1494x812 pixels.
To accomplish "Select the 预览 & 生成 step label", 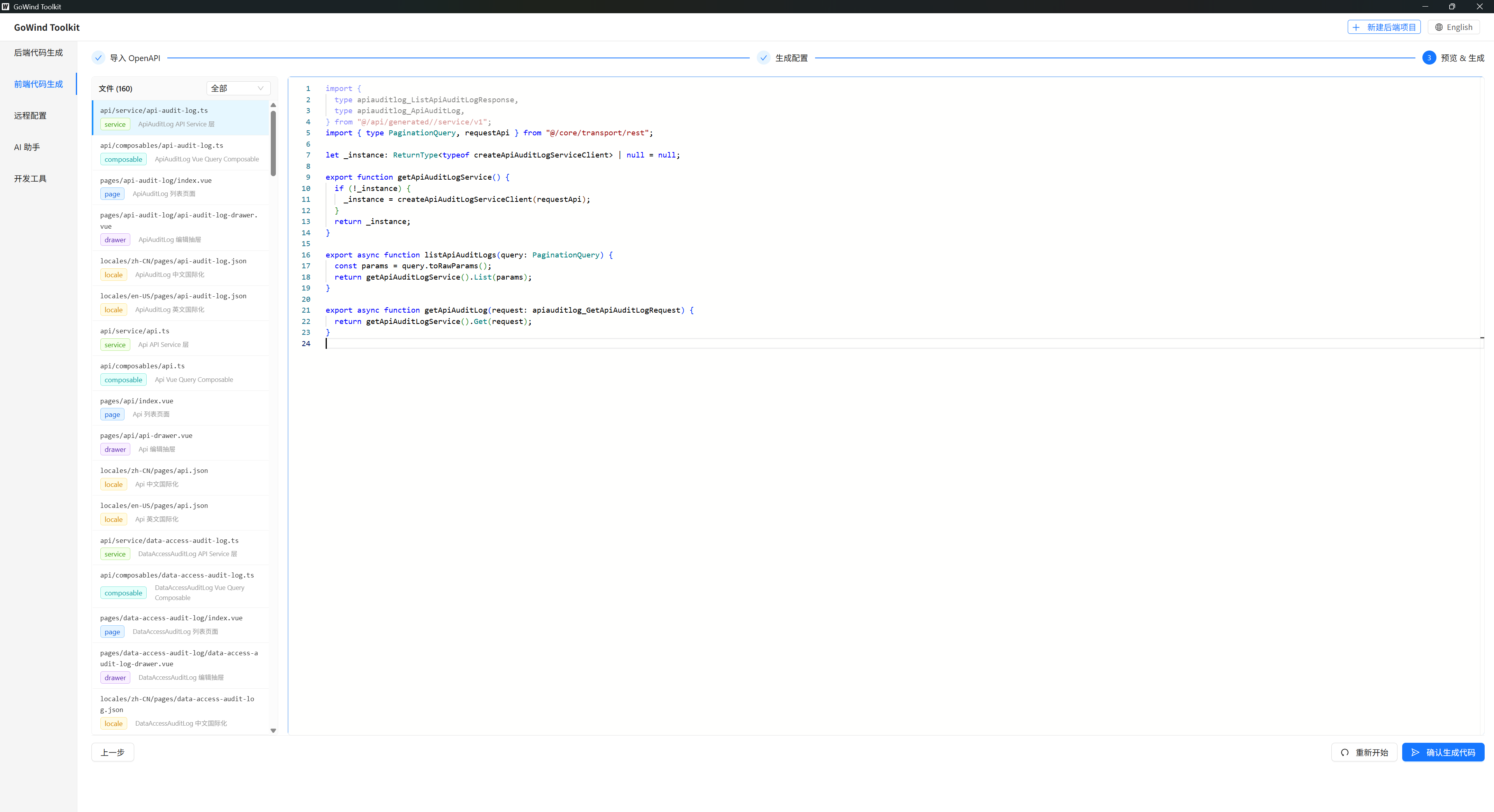I will pyautogui.click(x=1462, y=58).
